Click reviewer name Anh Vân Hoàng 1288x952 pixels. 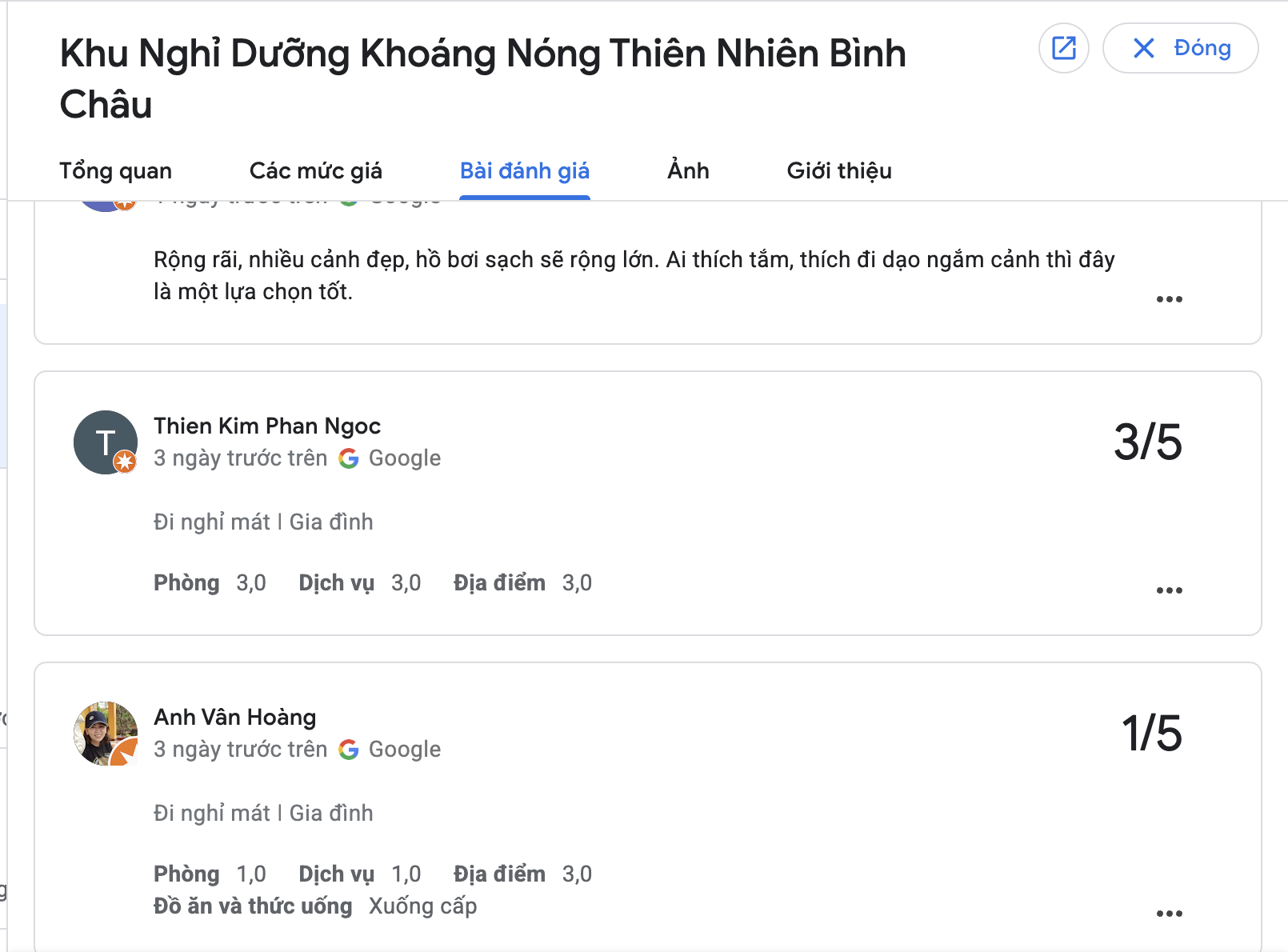[235, 717]
